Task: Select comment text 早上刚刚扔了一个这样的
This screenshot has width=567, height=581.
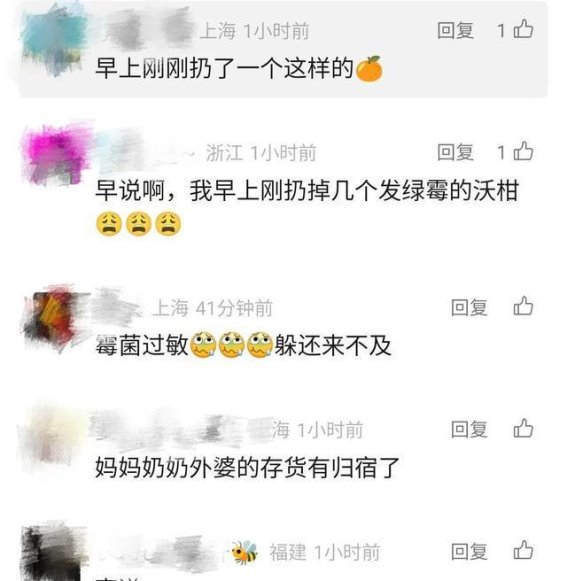Action: (224, 69)
